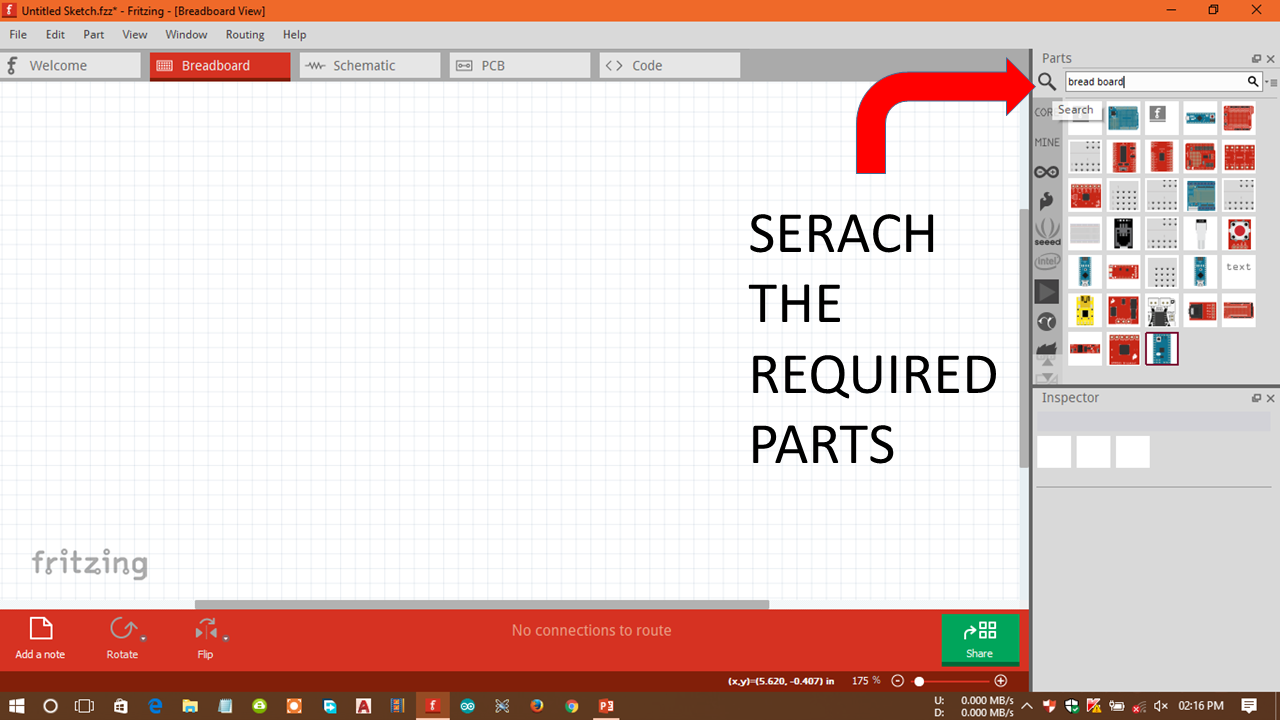
Task: Click the magnifier search bin icon
Action: point(1046,82)
